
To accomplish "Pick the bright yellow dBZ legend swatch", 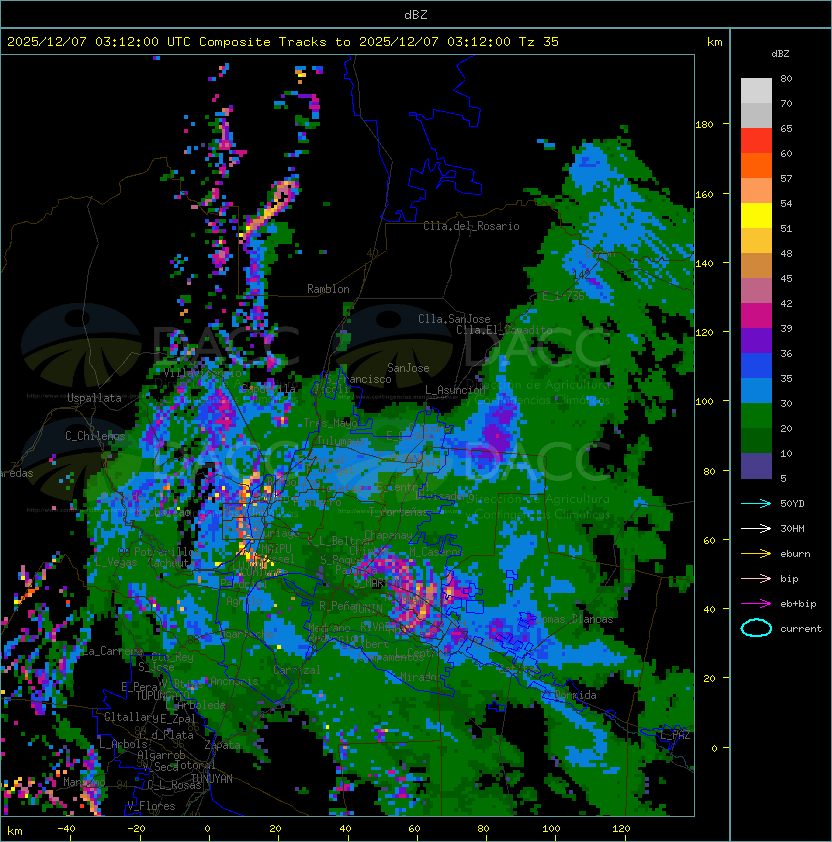I will 756,216.
